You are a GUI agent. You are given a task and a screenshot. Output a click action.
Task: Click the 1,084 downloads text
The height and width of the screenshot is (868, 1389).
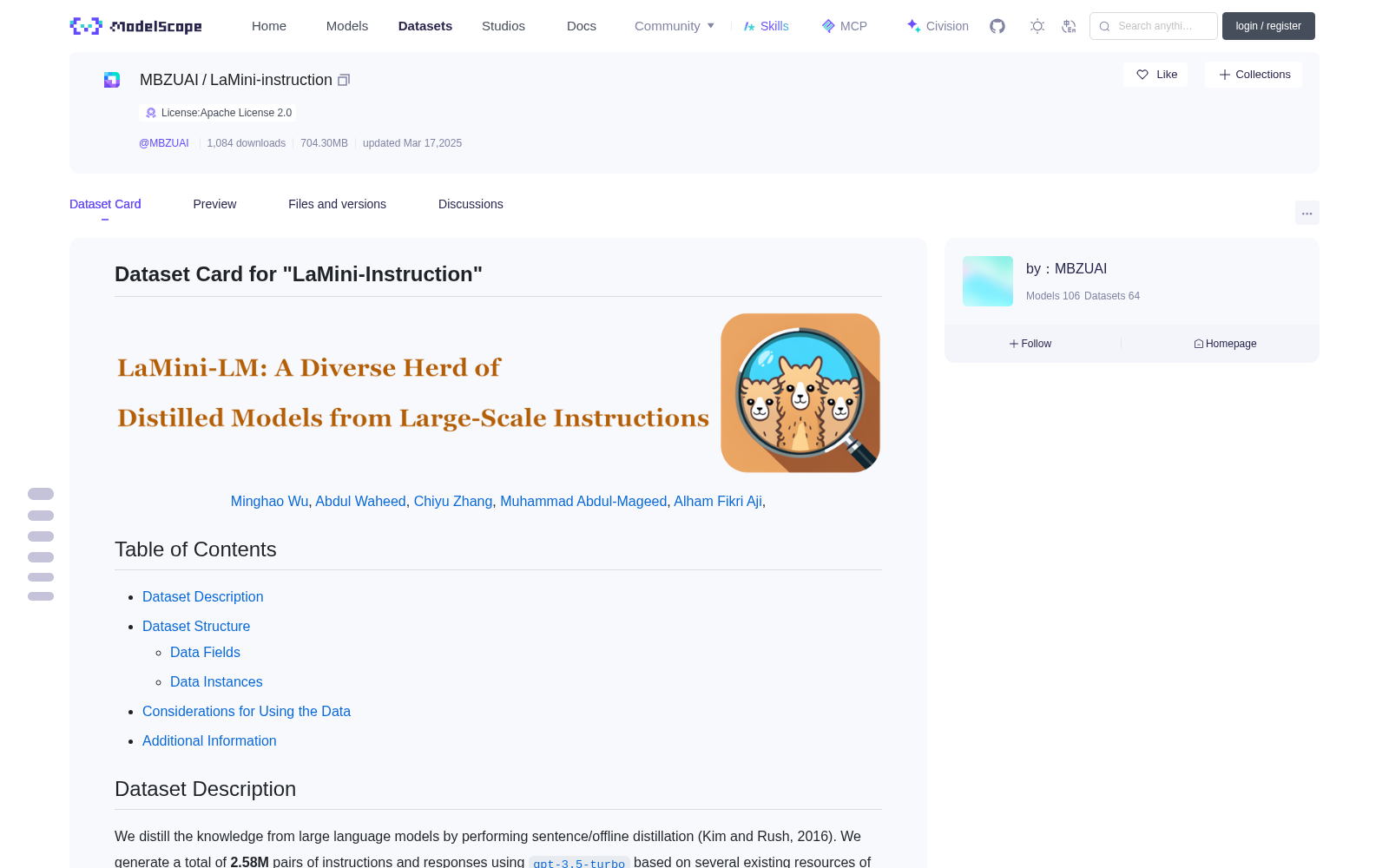(x=247, y=143)
